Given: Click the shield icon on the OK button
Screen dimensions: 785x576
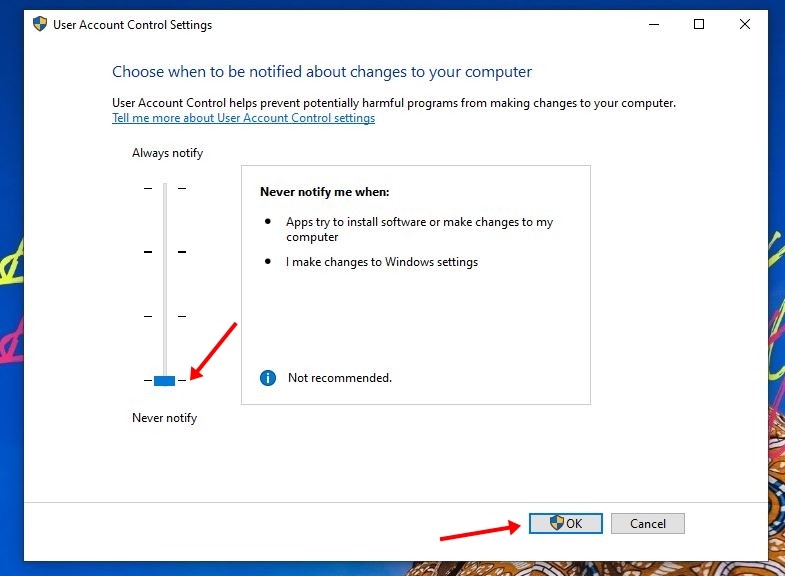Looking at the screenshot, I should click(556, 523).
